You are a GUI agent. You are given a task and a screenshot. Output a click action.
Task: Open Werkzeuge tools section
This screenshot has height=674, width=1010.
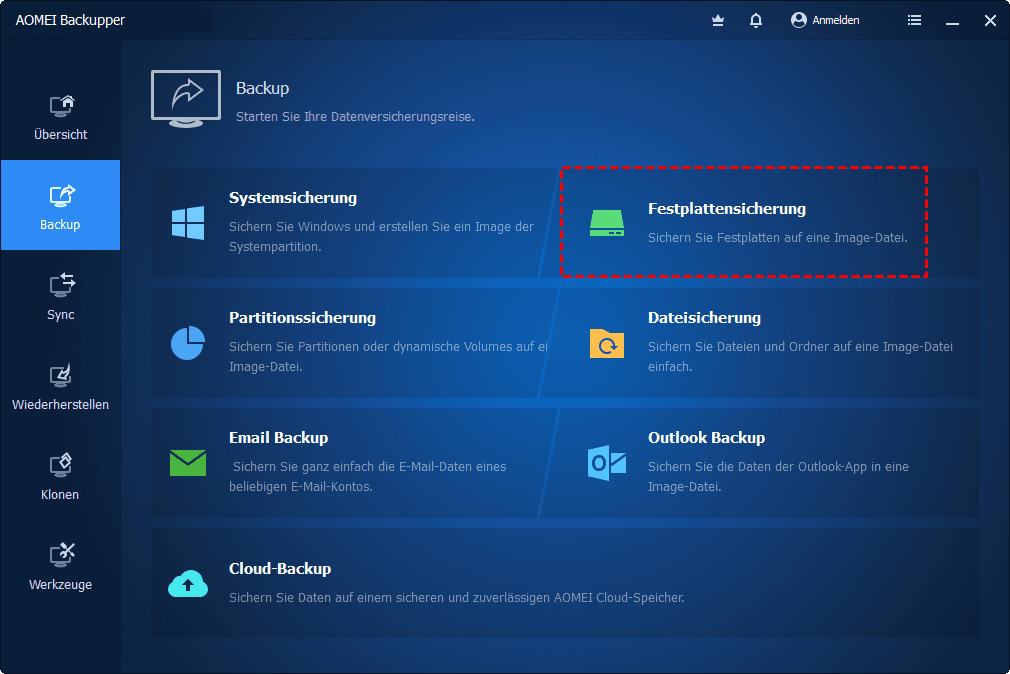click(x=61, y=566)
